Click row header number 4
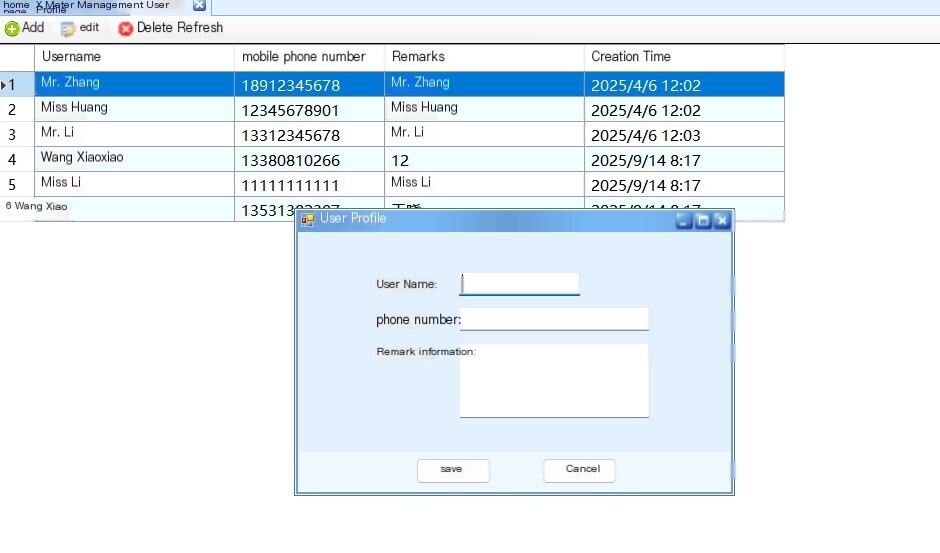The image size is (940, 553). [17, 160]
